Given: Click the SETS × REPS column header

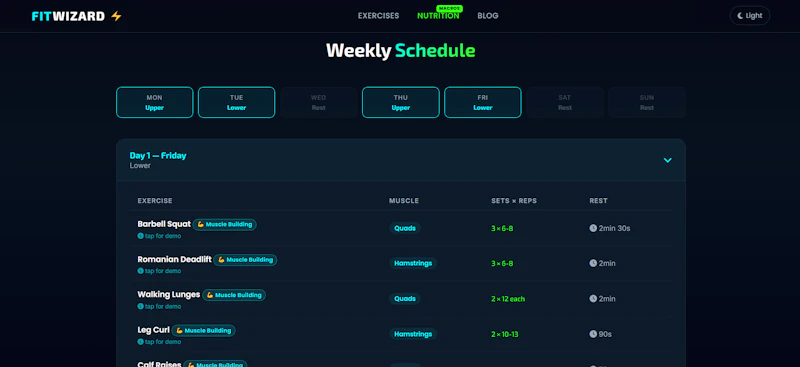Looking at the screenshot, I should (514, 201).
